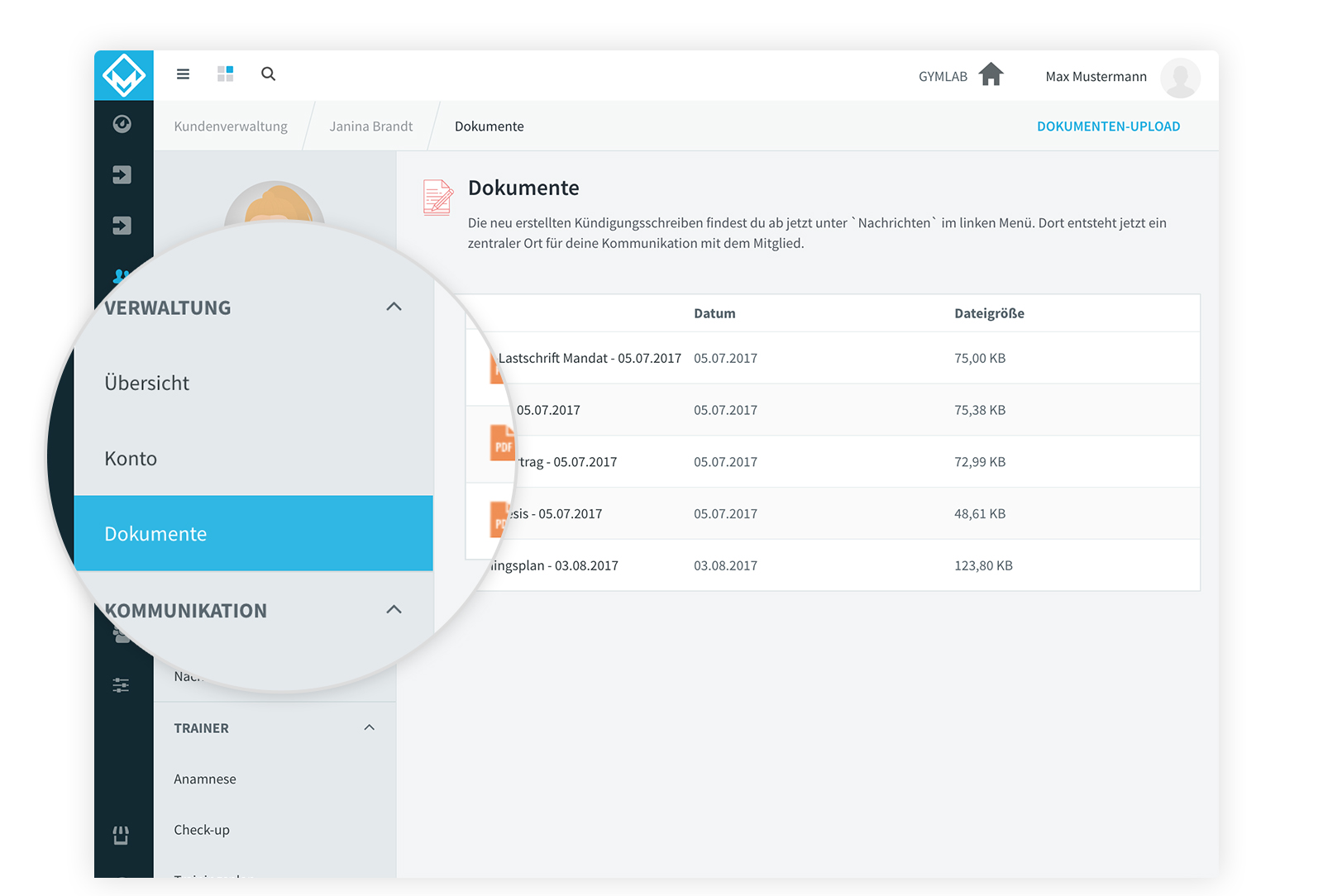Open the grid apps icon
Image resolution: width=1323 pixels, height=896 pixels.
(x=226, y=74)
